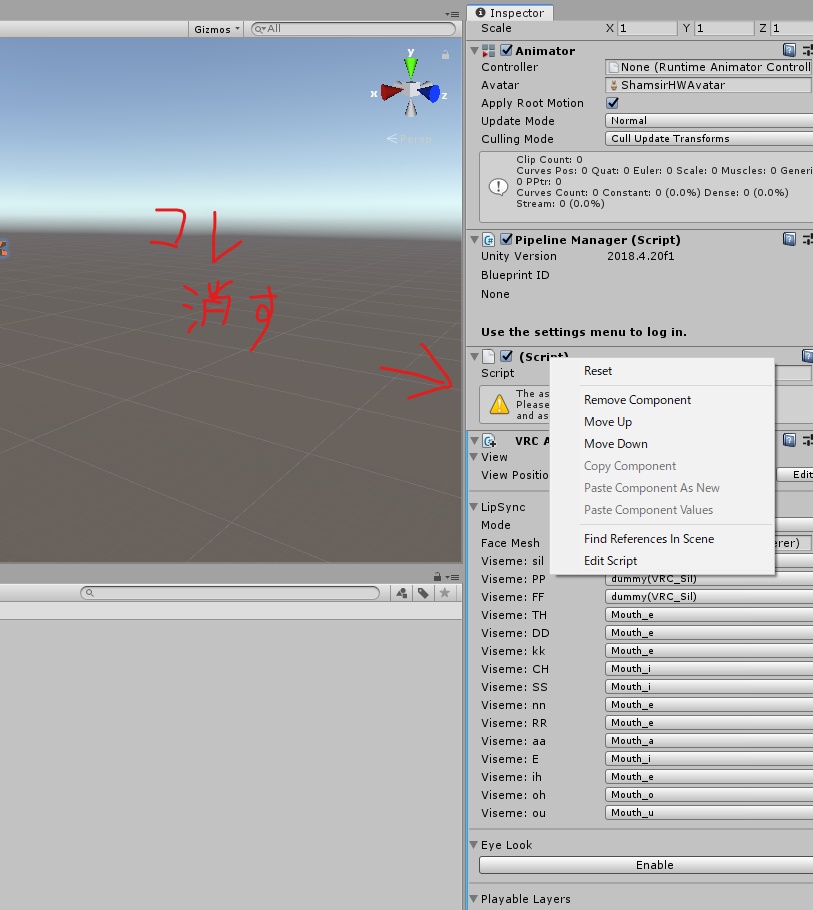Open the Viseme kk blendshape dropdown

click(709, 651)
